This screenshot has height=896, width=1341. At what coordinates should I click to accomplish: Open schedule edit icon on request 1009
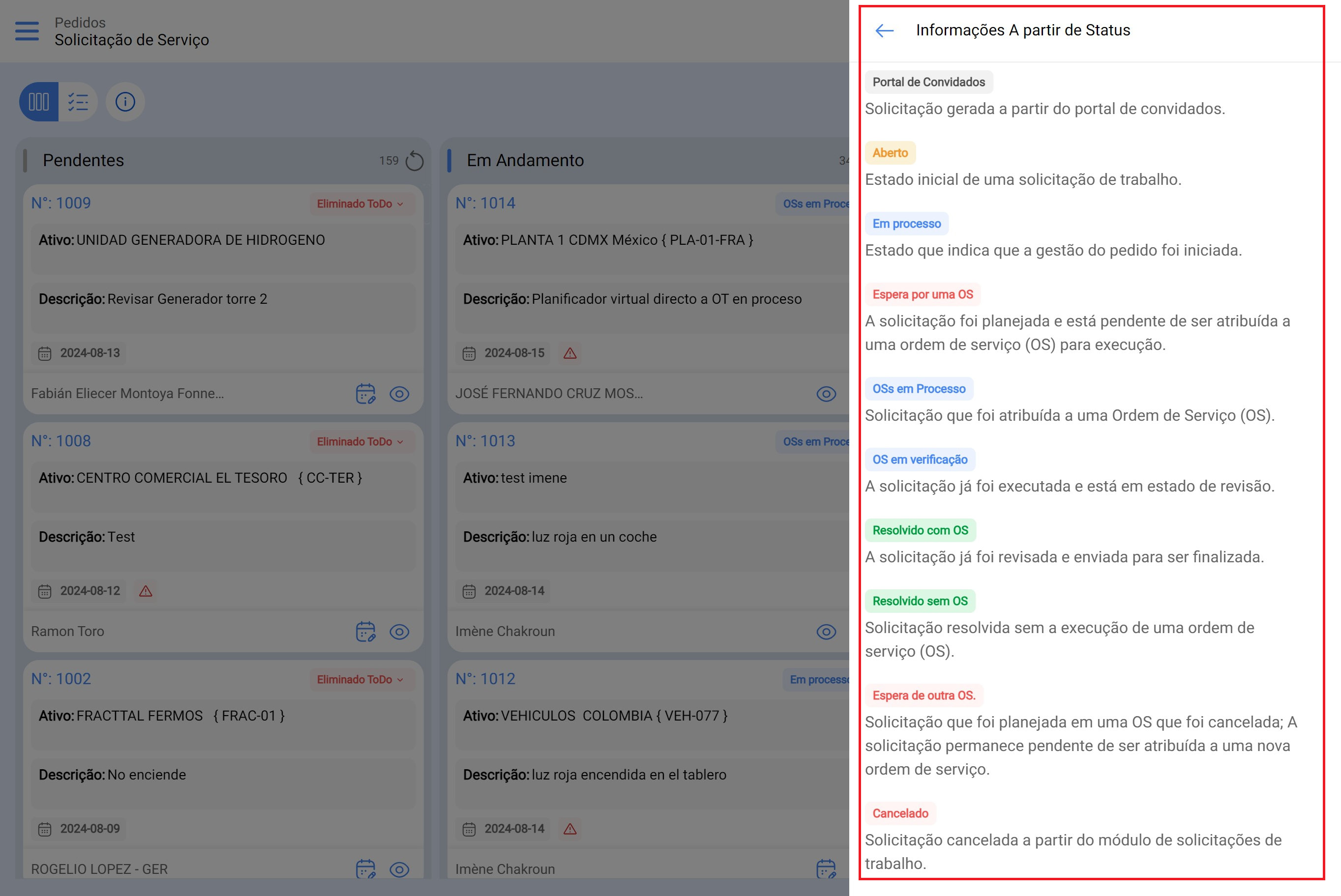point(366,394)
